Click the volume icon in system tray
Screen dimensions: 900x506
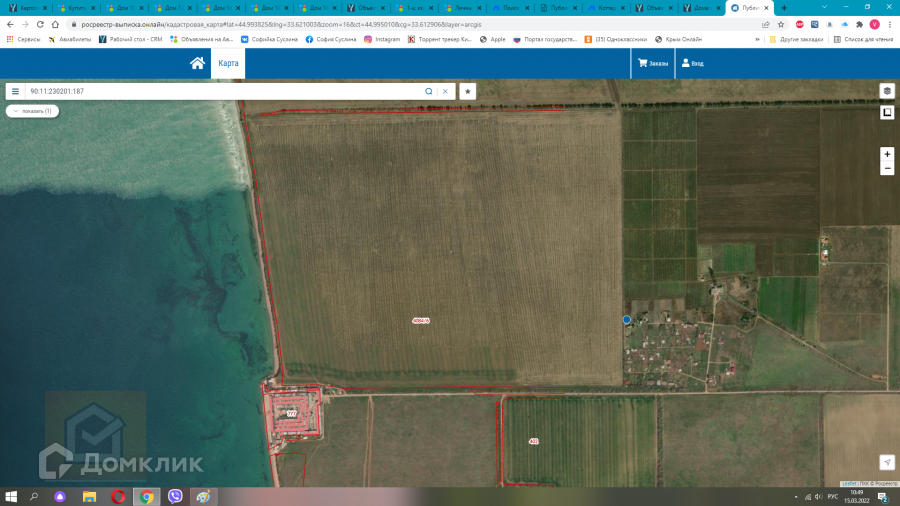coord(818,497)
